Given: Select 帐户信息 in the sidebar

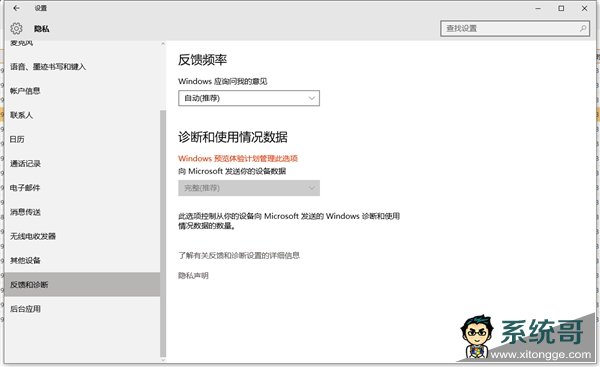Looking at the screenshot, I should point(25,91).
